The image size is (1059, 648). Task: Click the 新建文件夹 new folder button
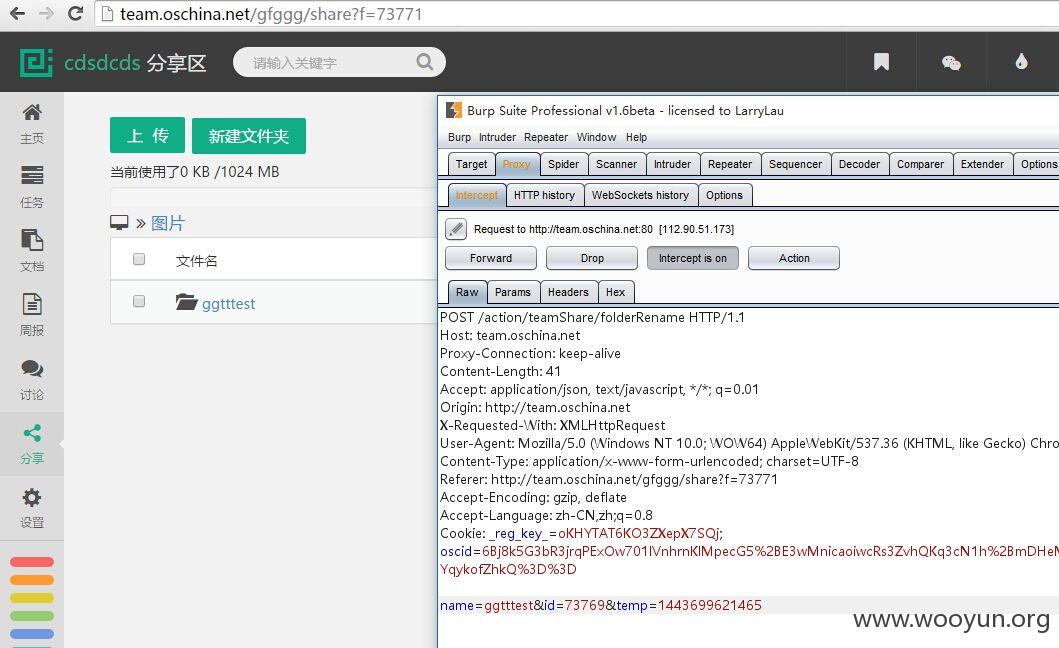pos(249,136)
